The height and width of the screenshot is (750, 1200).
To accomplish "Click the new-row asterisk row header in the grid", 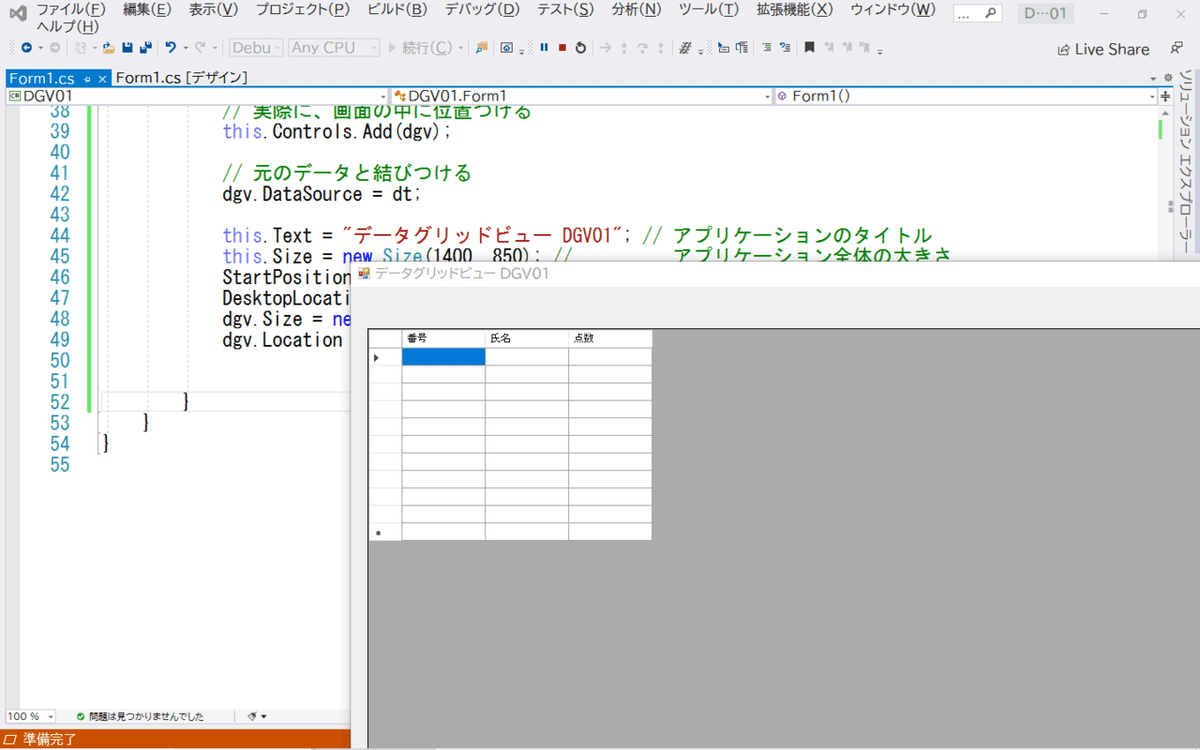I will tap(385, 532).
